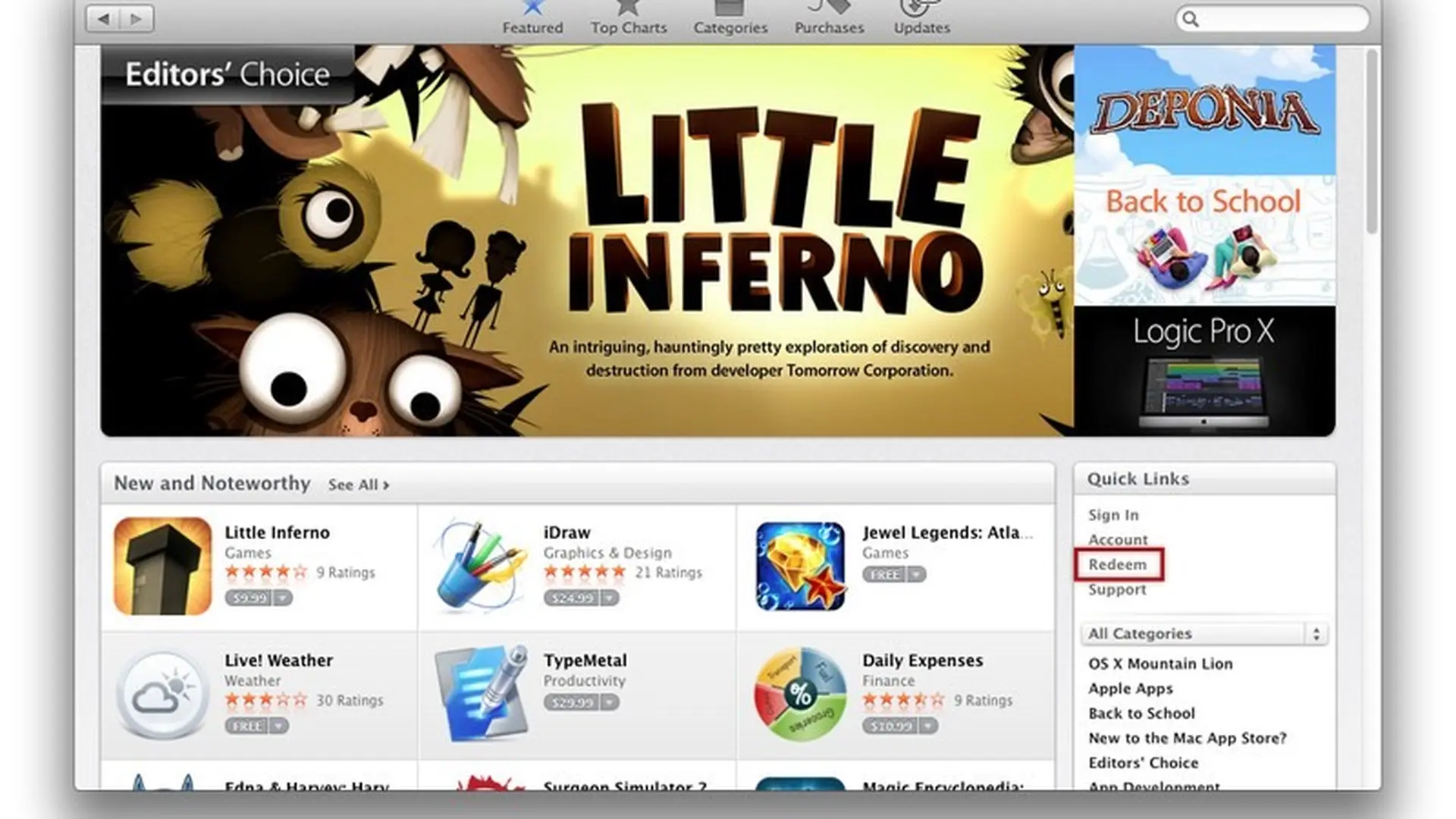Buy iDraw for $24.99

pyautogui.click(x=572, y=598)
